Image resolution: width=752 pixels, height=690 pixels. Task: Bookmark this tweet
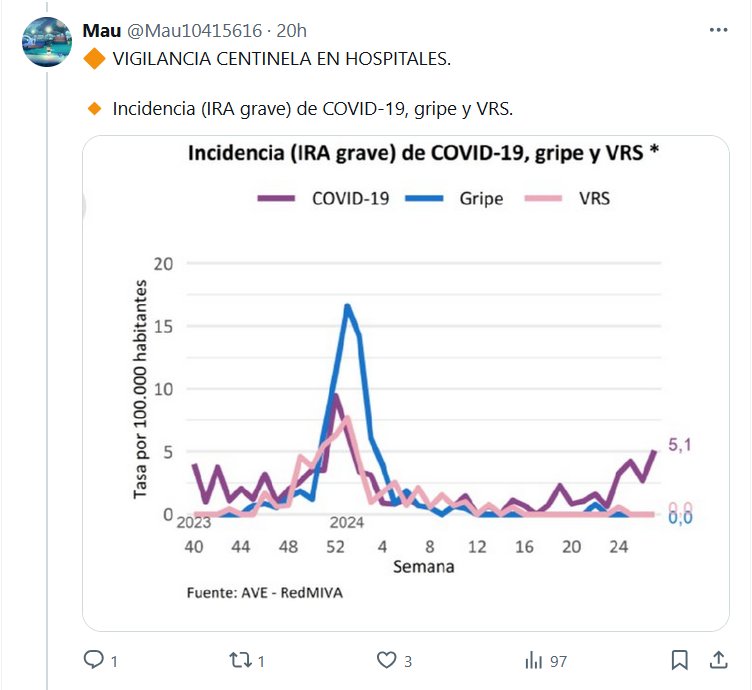(x=680, y=660)
